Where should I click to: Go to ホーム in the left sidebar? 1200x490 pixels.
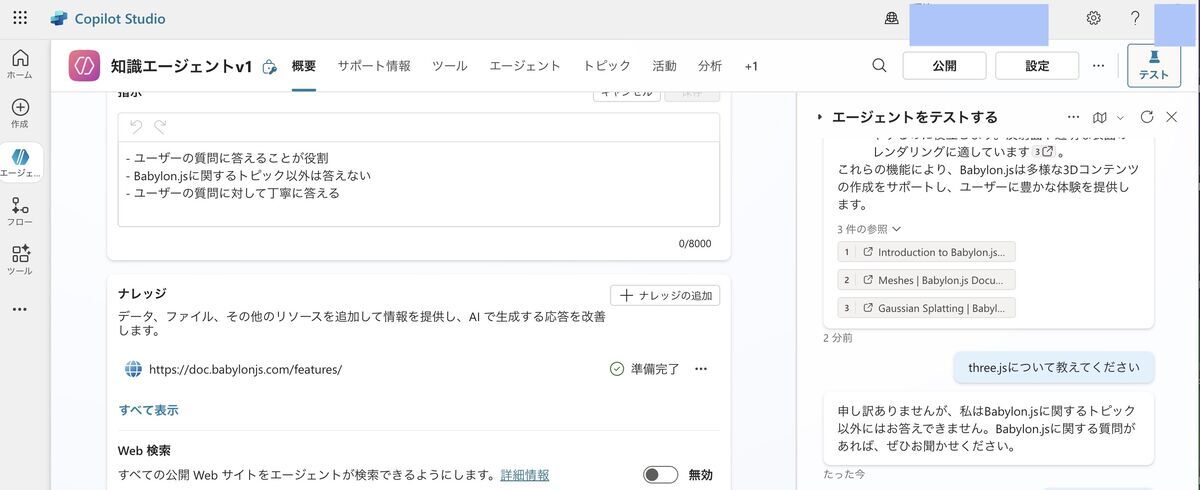click(20, 64)
